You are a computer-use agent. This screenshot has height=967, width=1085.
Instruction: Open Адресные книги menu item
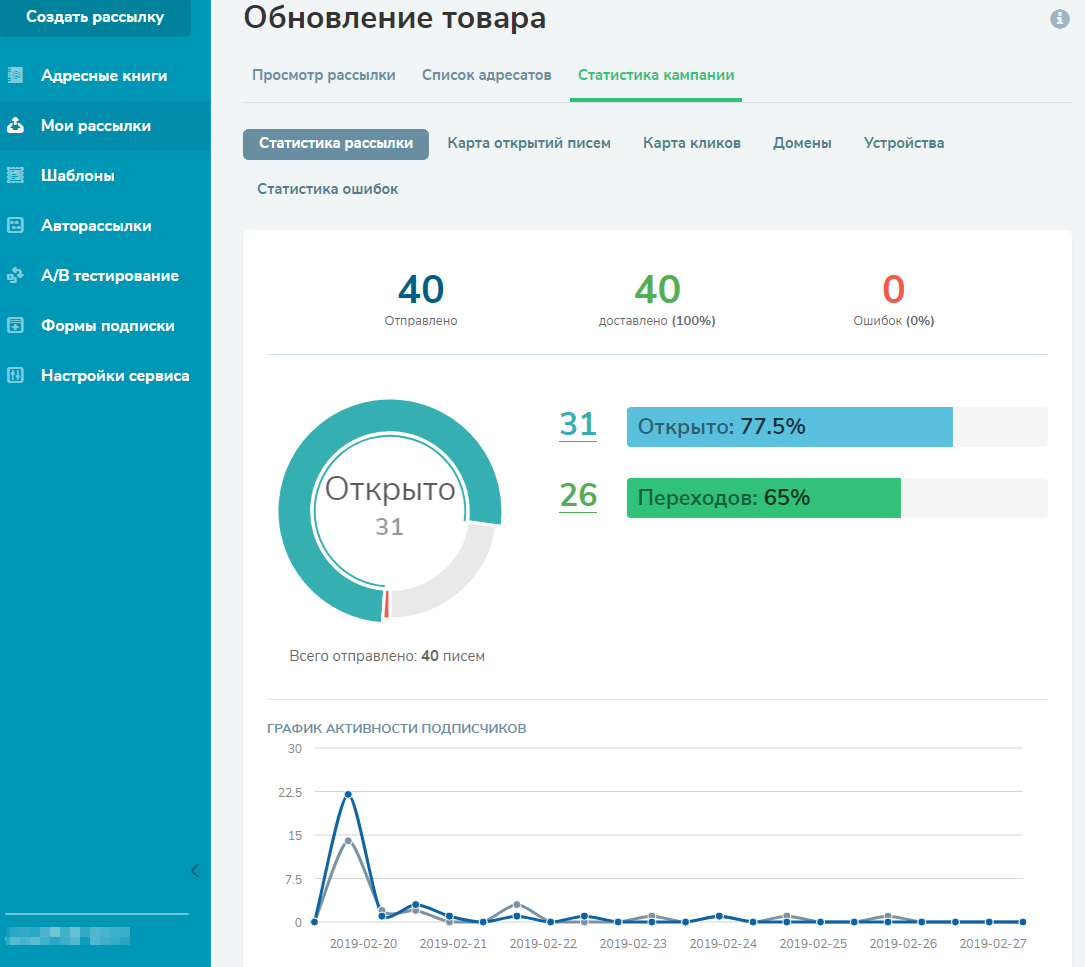coord(105,75)
